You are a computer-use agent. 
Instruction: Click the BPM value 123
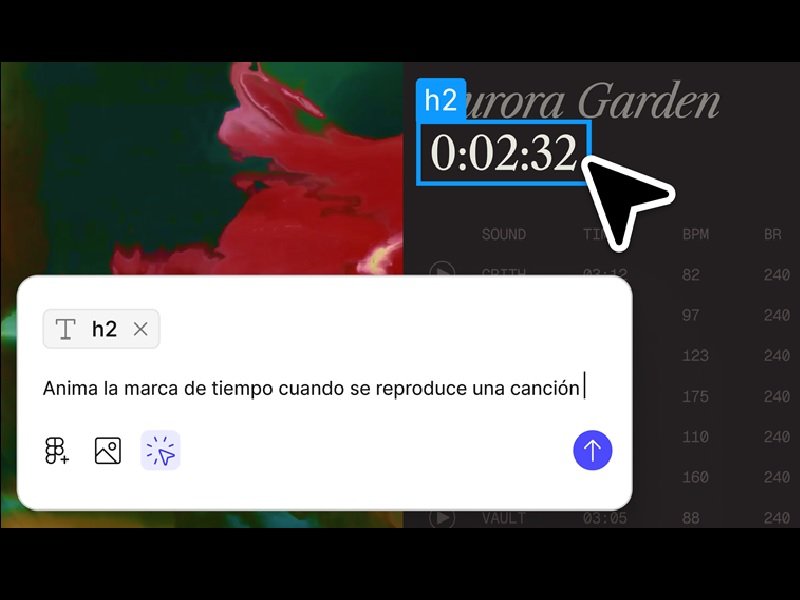(x=695, y=356)
